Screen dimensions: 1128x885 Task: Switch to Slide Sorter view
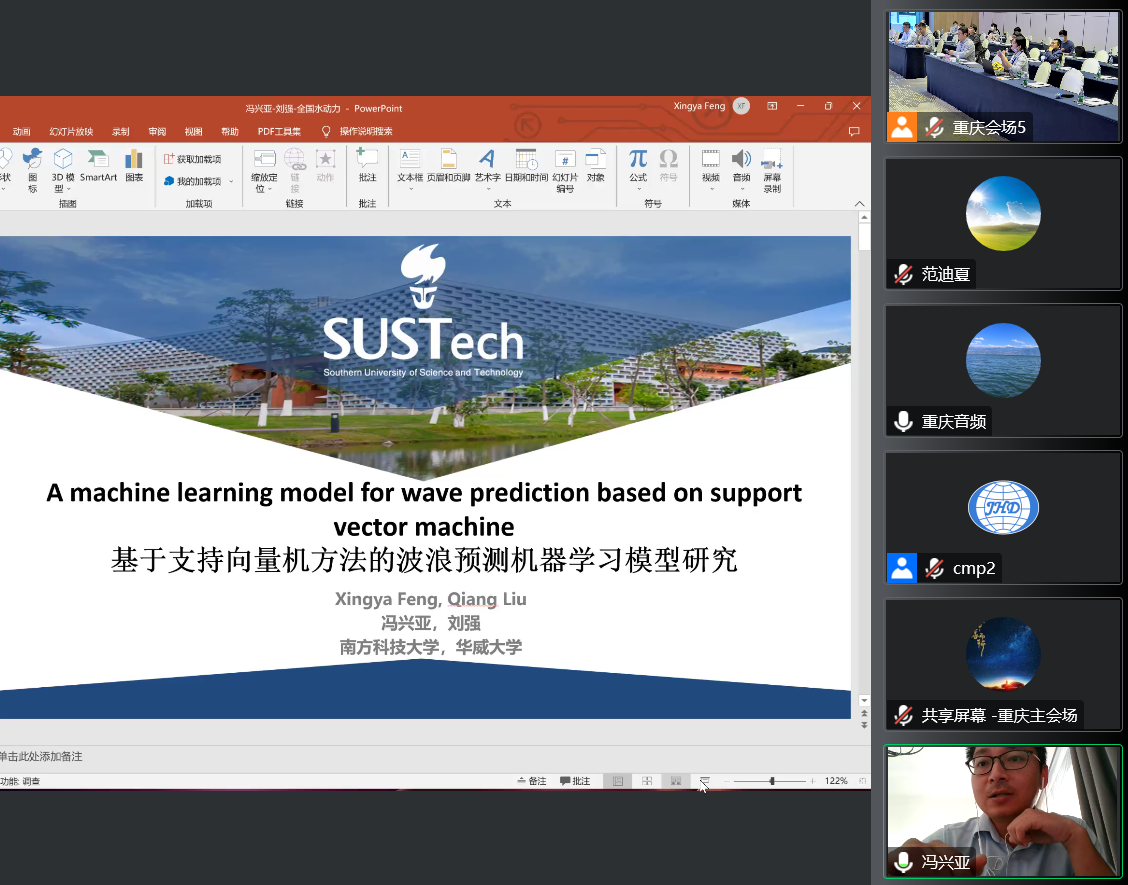(647, 781)
